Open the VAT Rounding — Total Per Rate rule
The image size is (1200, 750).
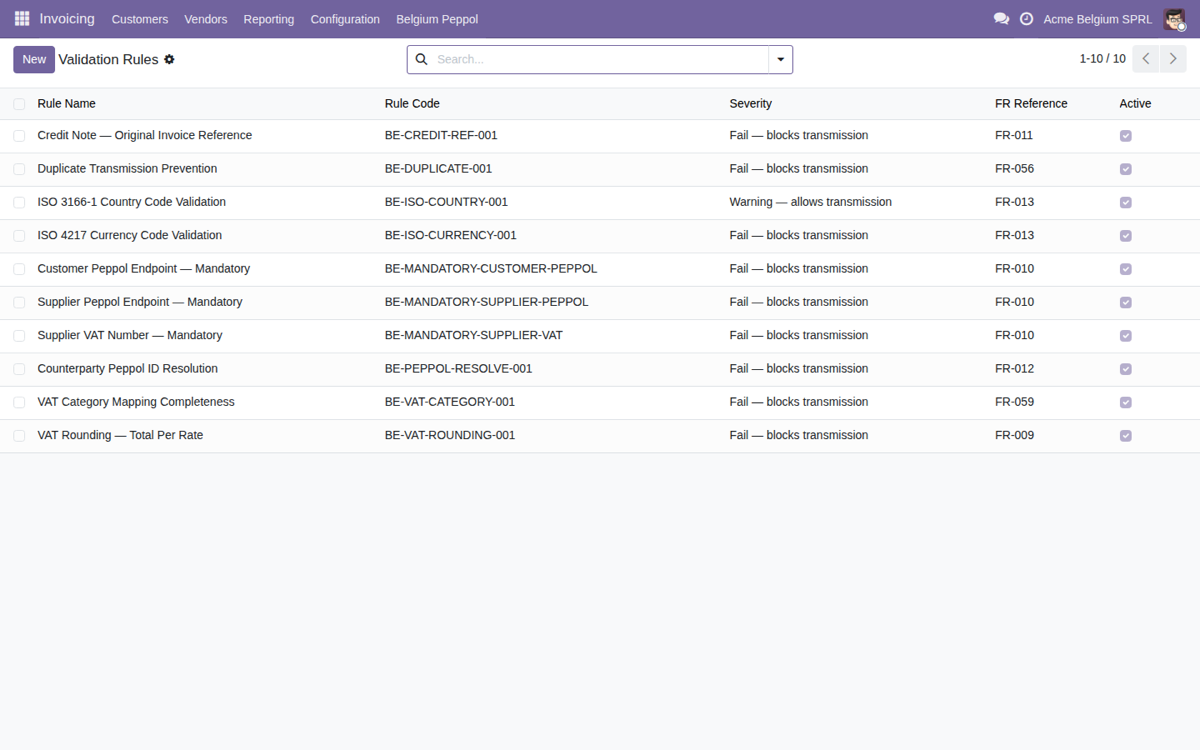[120, 435]
